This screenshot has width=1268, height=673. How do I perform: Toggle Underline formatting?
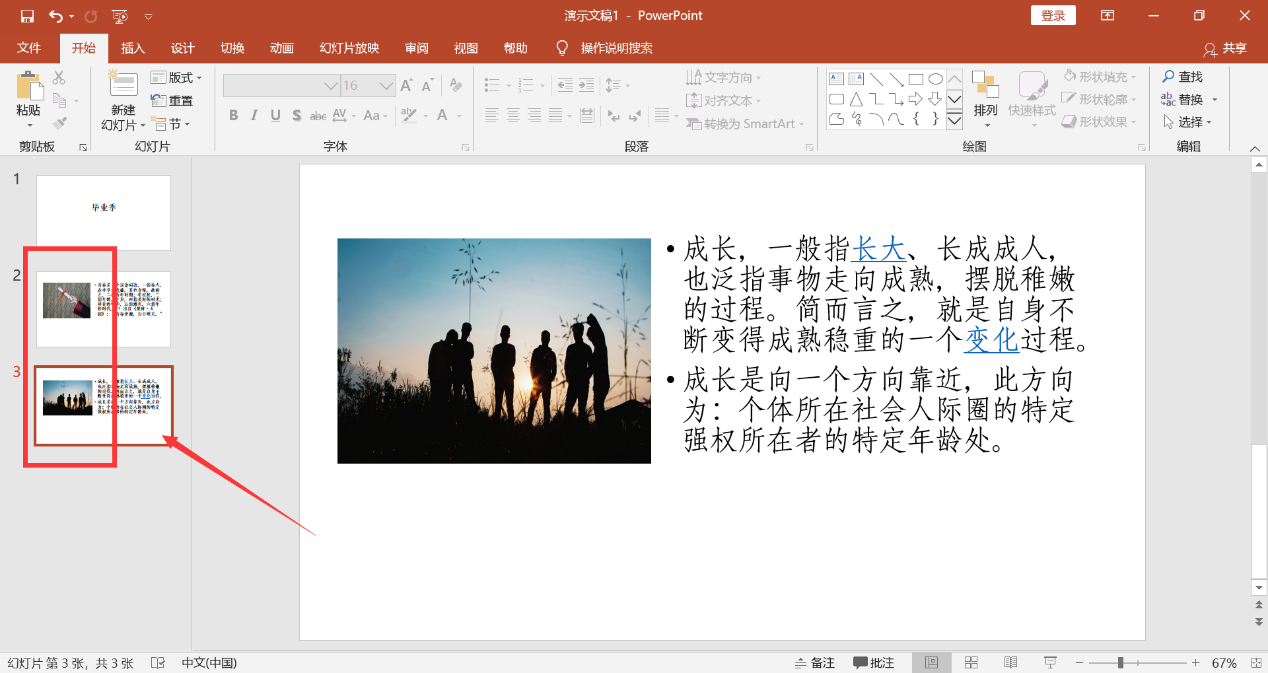click(276, 115)
